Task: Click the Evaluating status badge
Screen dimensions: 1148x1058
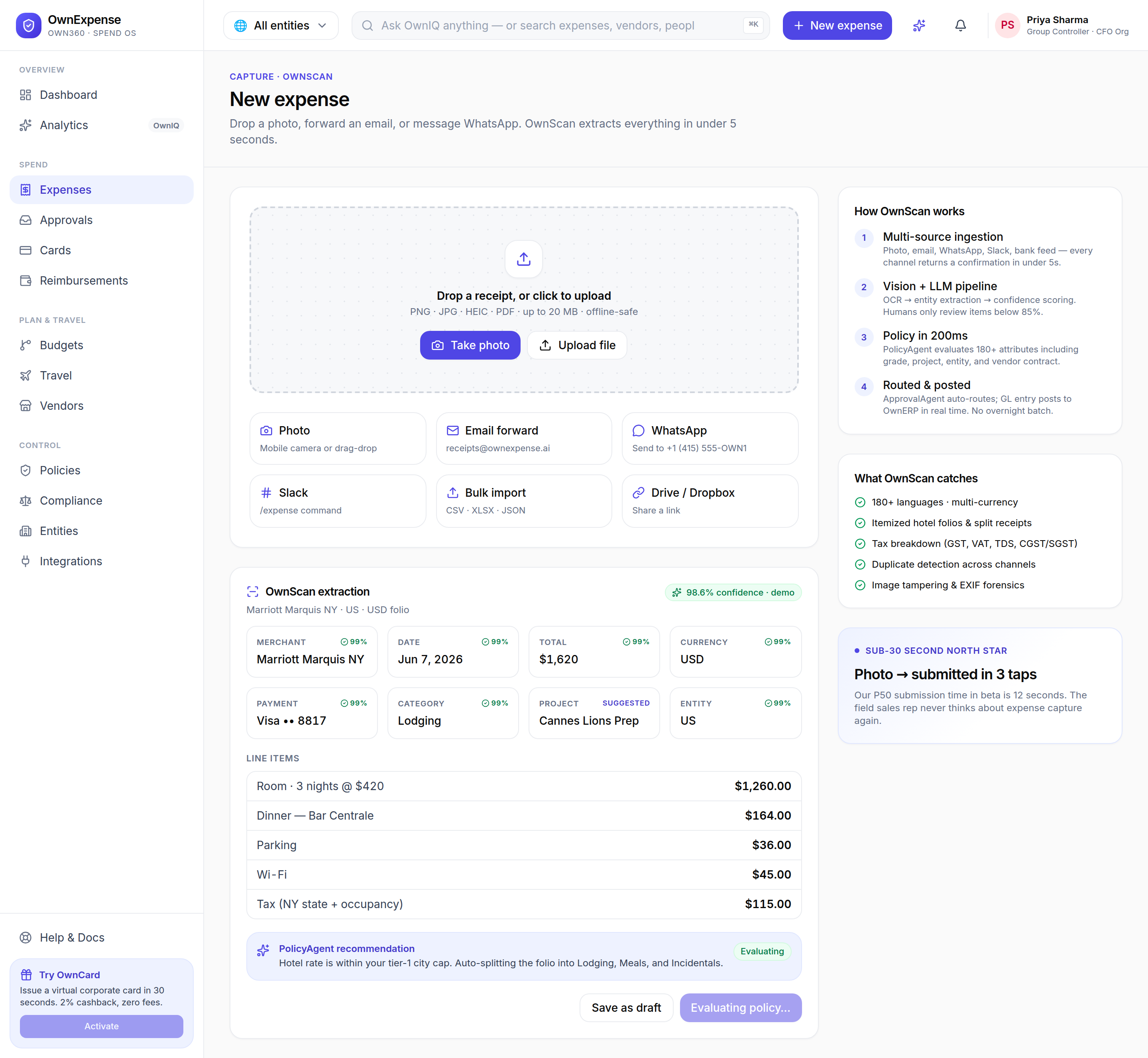Action: (x=762, y=952)
